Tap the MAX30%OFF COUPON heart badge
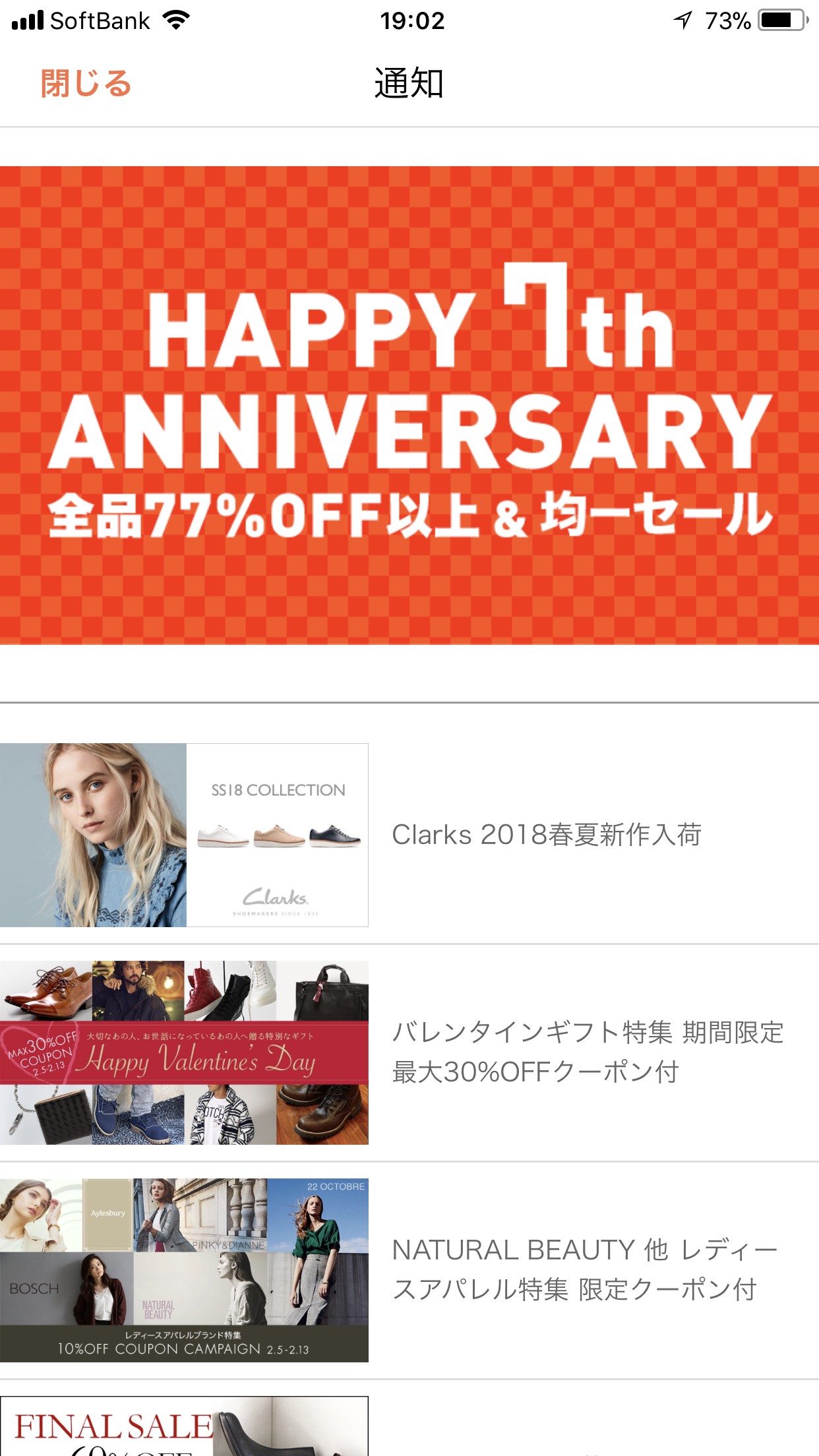Screen dimensions: 819x1456 41,1053
